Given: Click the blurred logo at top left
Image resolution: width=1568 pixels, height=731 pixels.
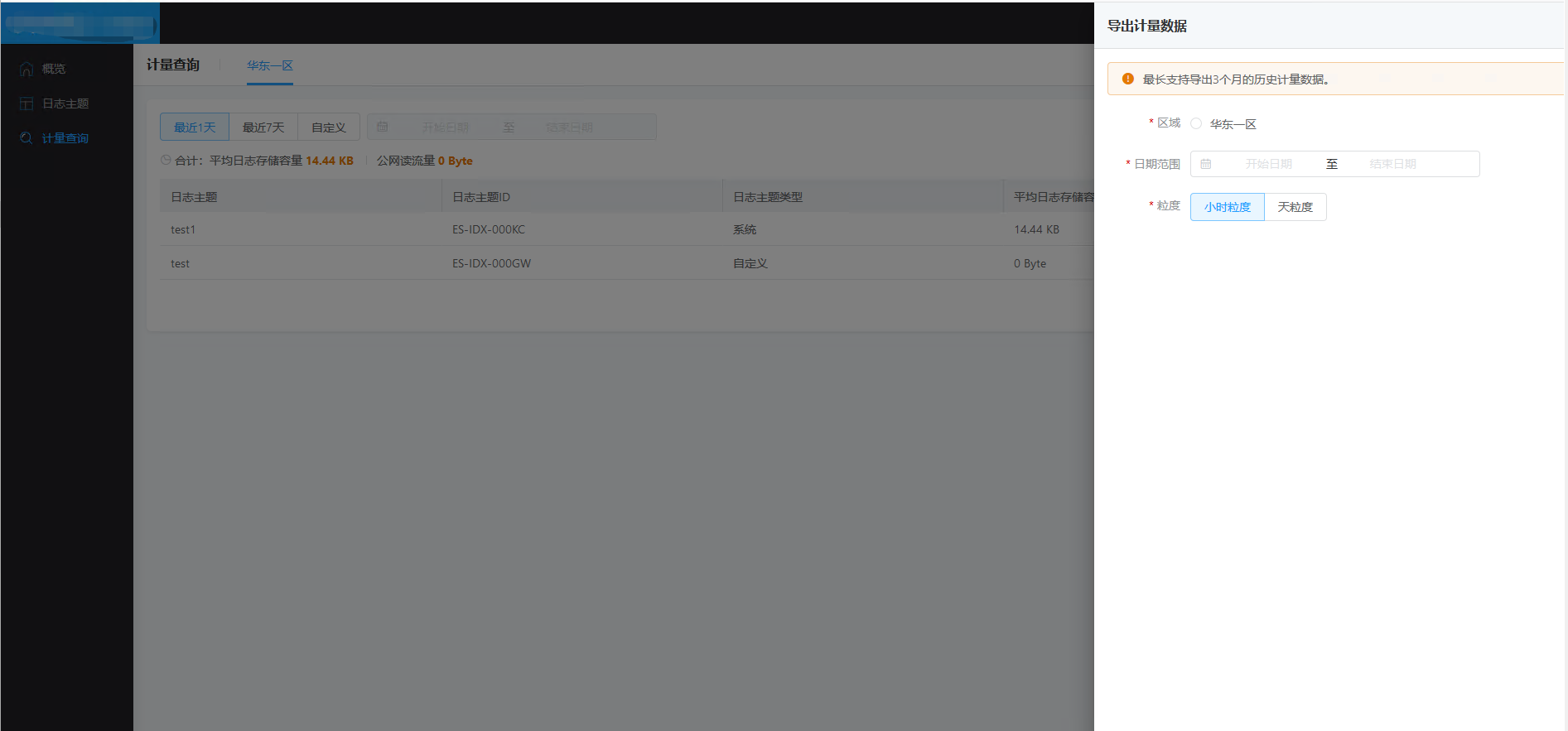Looking at the screenshot, I should [x=80, y=24].
